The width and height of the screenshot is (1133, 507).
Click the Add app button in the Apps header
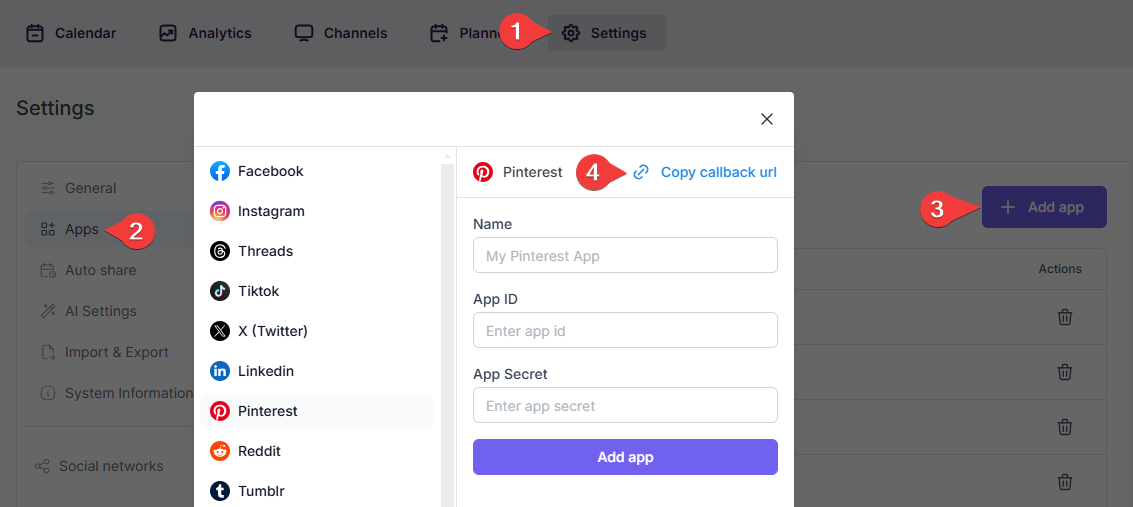point(1044,207)
